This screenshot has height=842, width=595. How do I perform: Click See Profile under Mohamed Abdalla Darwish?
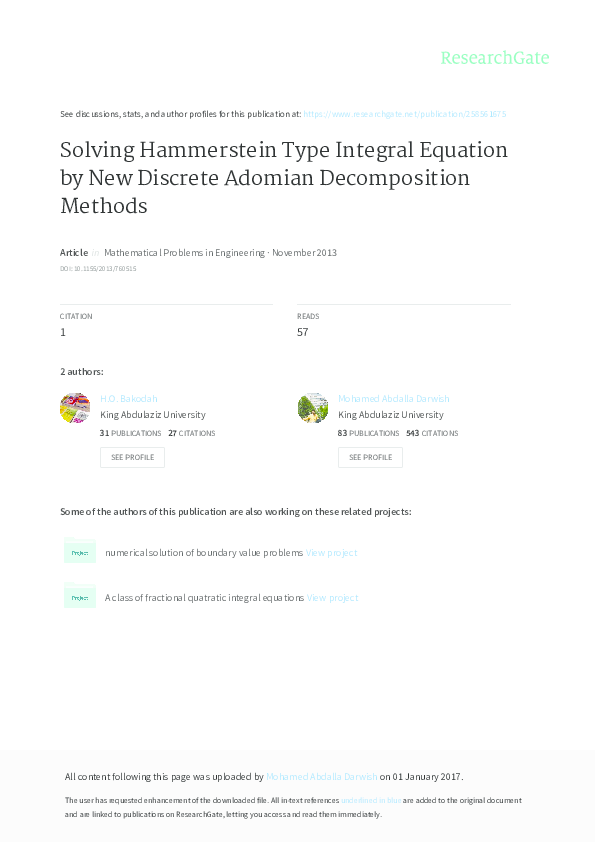pos(370,457)
